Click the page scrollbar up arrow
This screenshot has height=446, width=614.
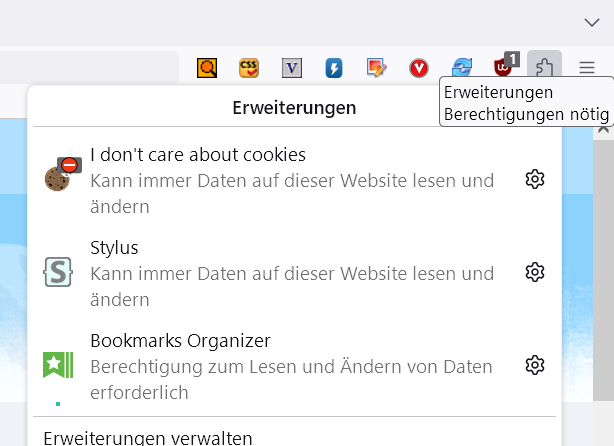(603, 130)
